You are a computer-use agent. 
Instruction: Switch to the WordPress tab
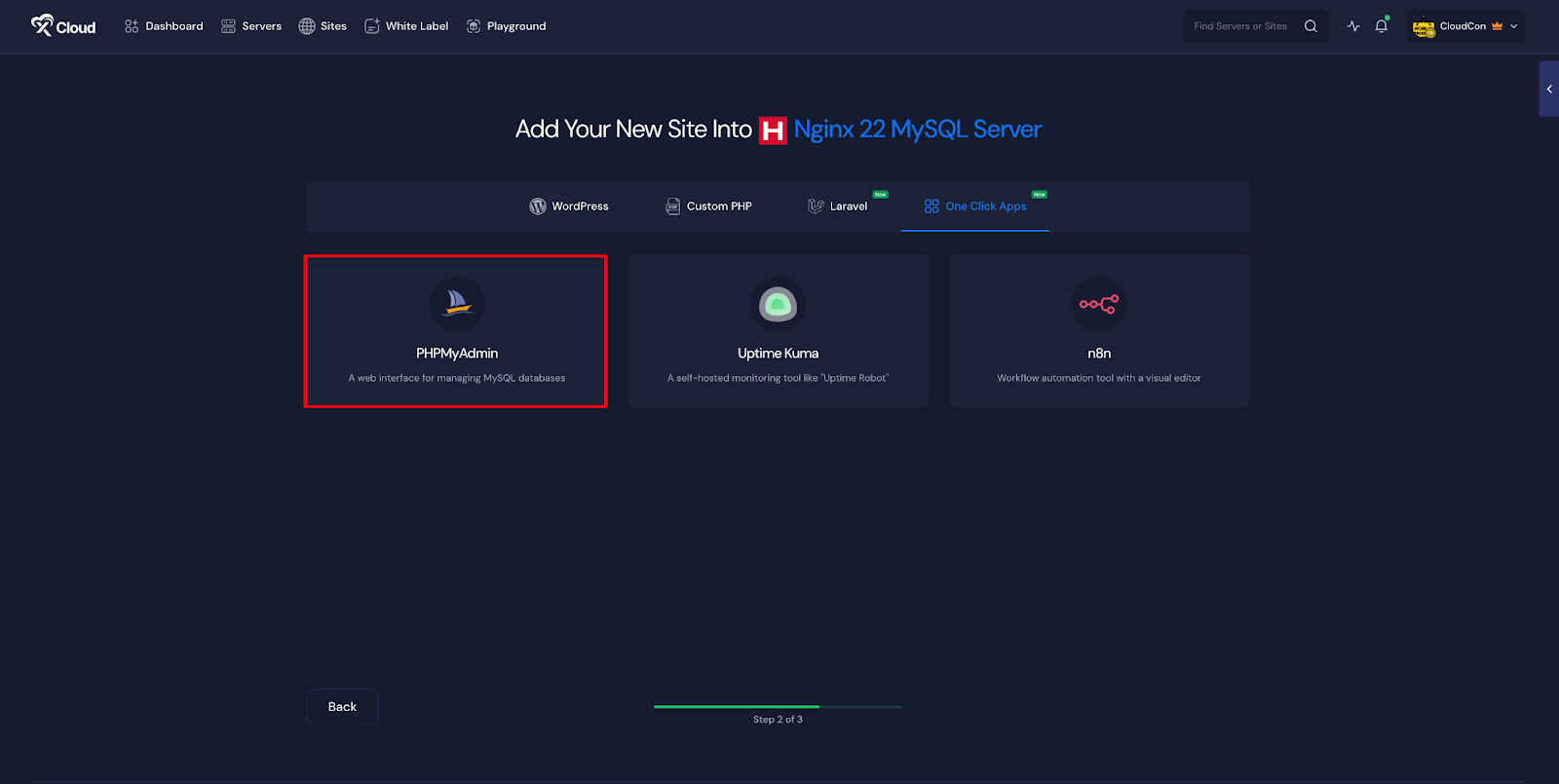coord(569,206)
